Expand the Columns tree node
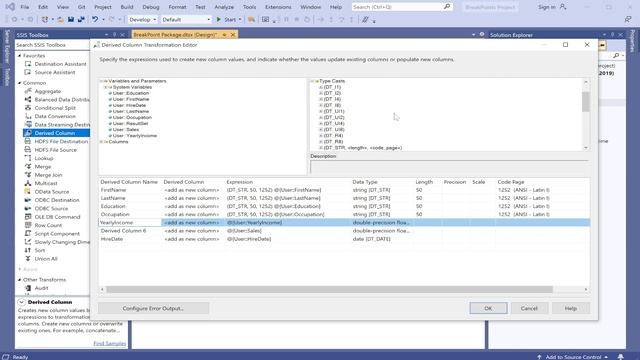This screenshot has height=360, width=640. [101, 142]
